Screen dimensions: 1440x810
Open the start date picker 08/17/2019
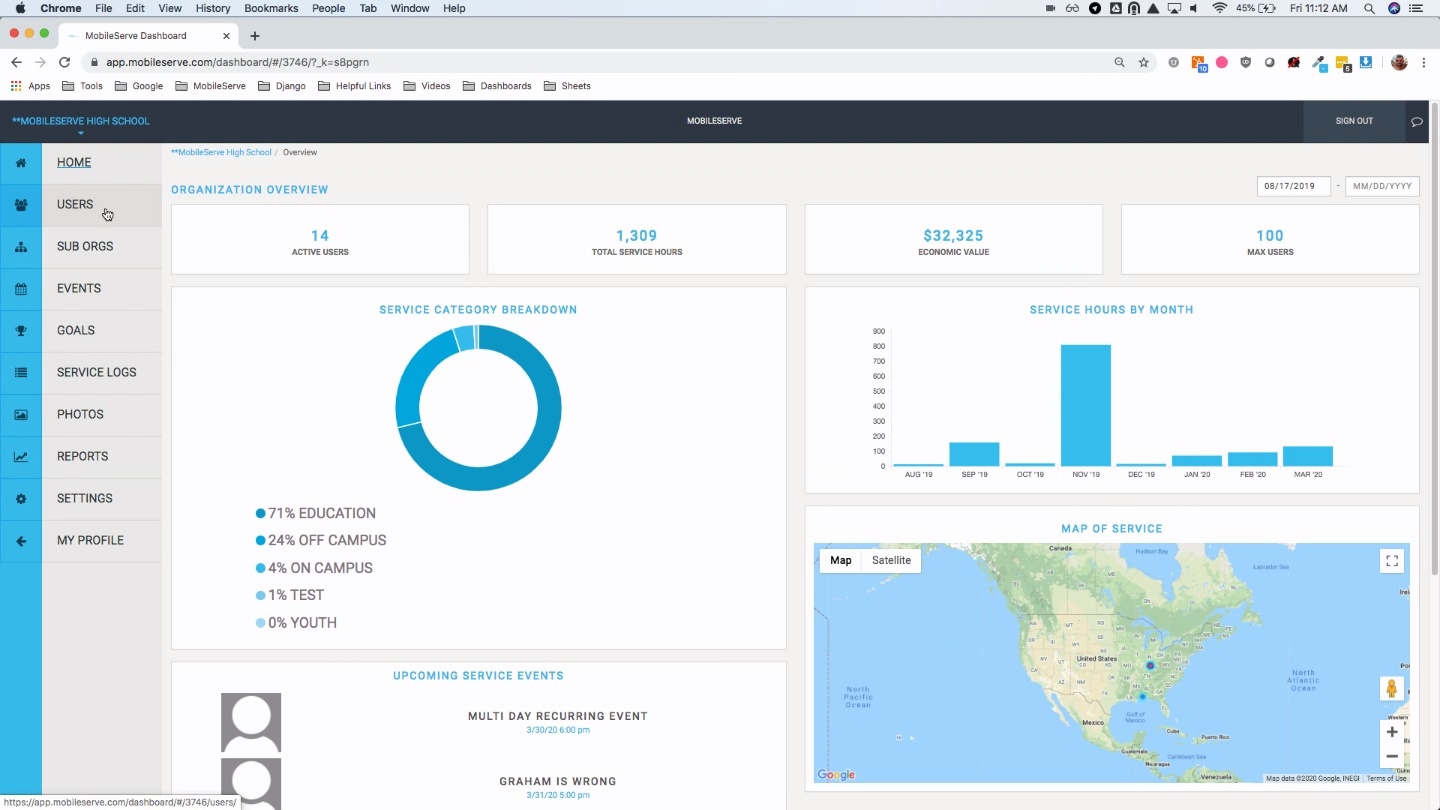pyautogui.click(x=1293, y=186)
